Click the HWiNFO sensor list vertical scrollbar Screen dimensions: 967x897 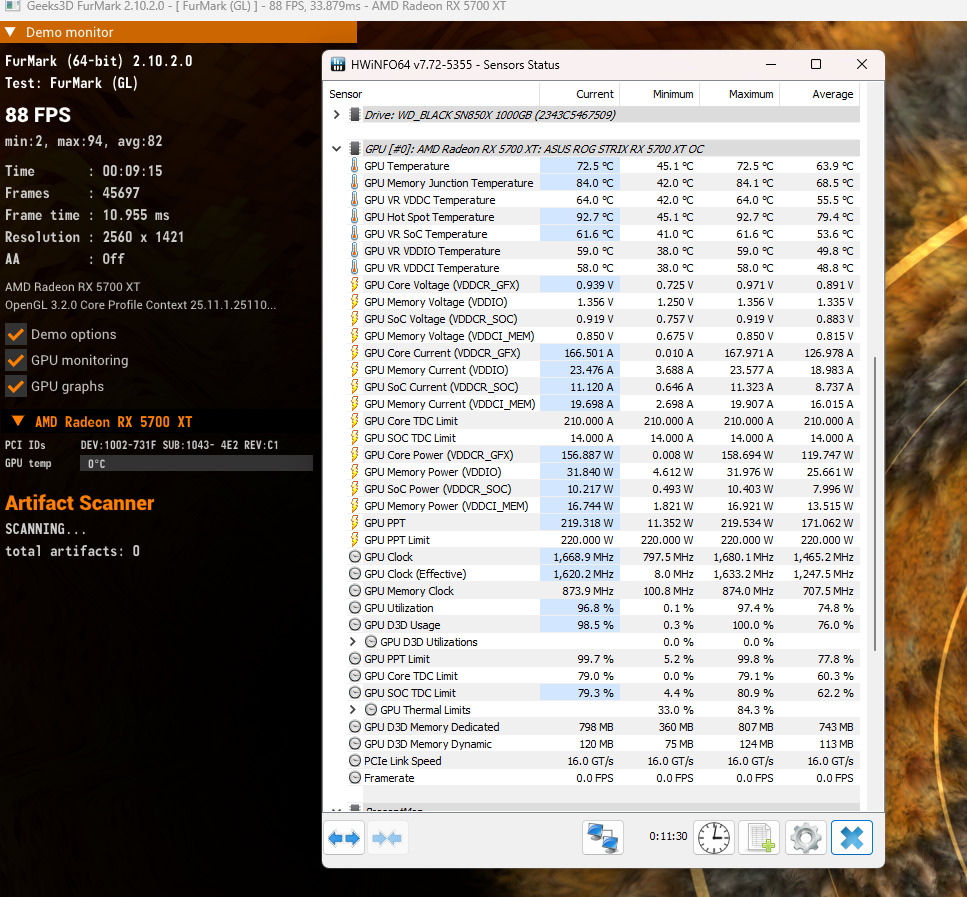point(874,503)
